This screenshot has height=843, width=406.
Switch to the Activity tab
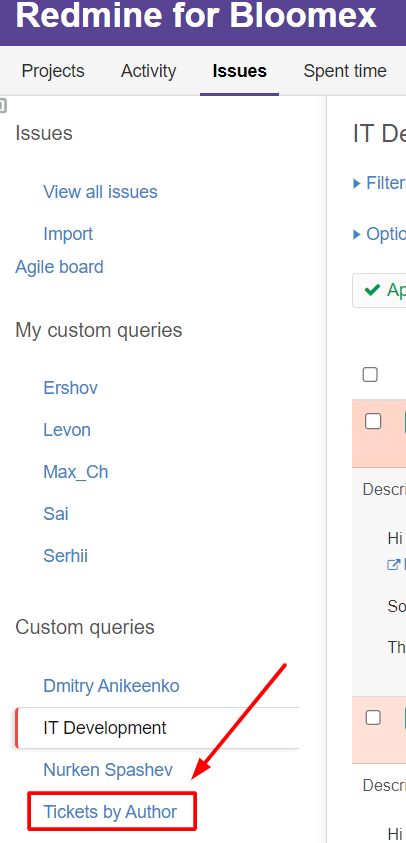click(x=148, y=71)
